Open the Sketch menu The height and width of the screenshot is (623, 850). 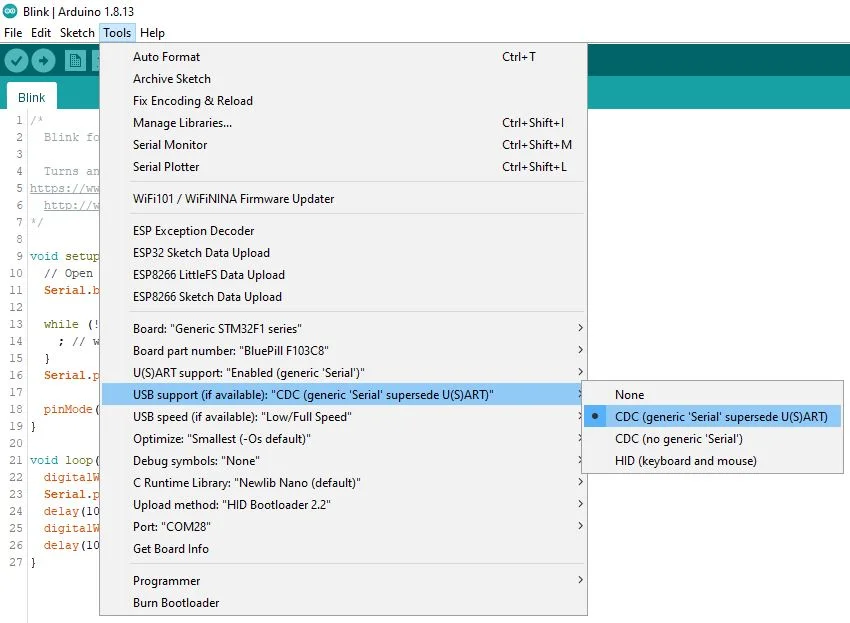tap(77, 33)
